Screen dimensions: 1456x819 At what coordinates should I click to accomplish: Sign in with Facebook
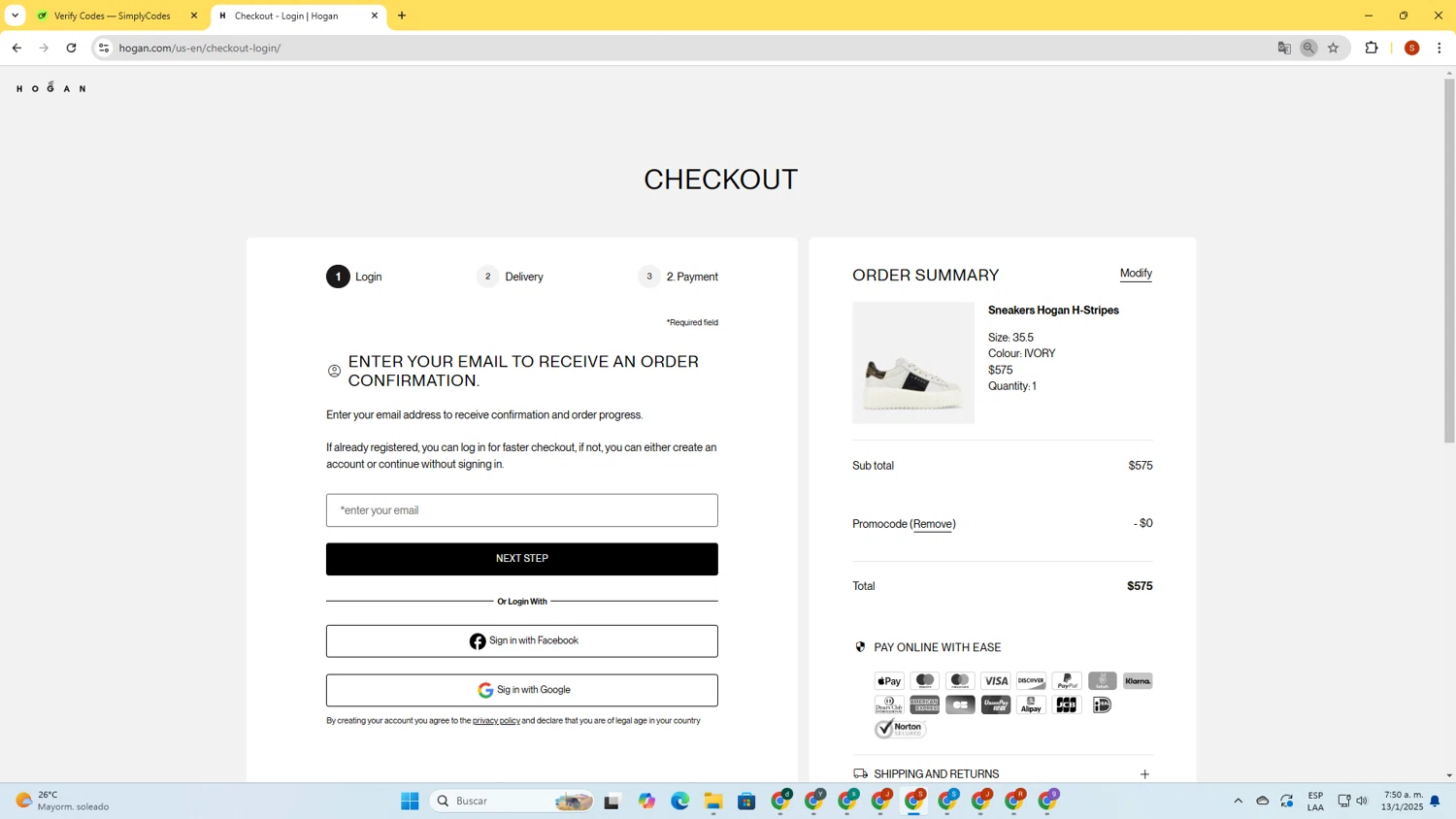pyautogui.click(x=522, y=641)
